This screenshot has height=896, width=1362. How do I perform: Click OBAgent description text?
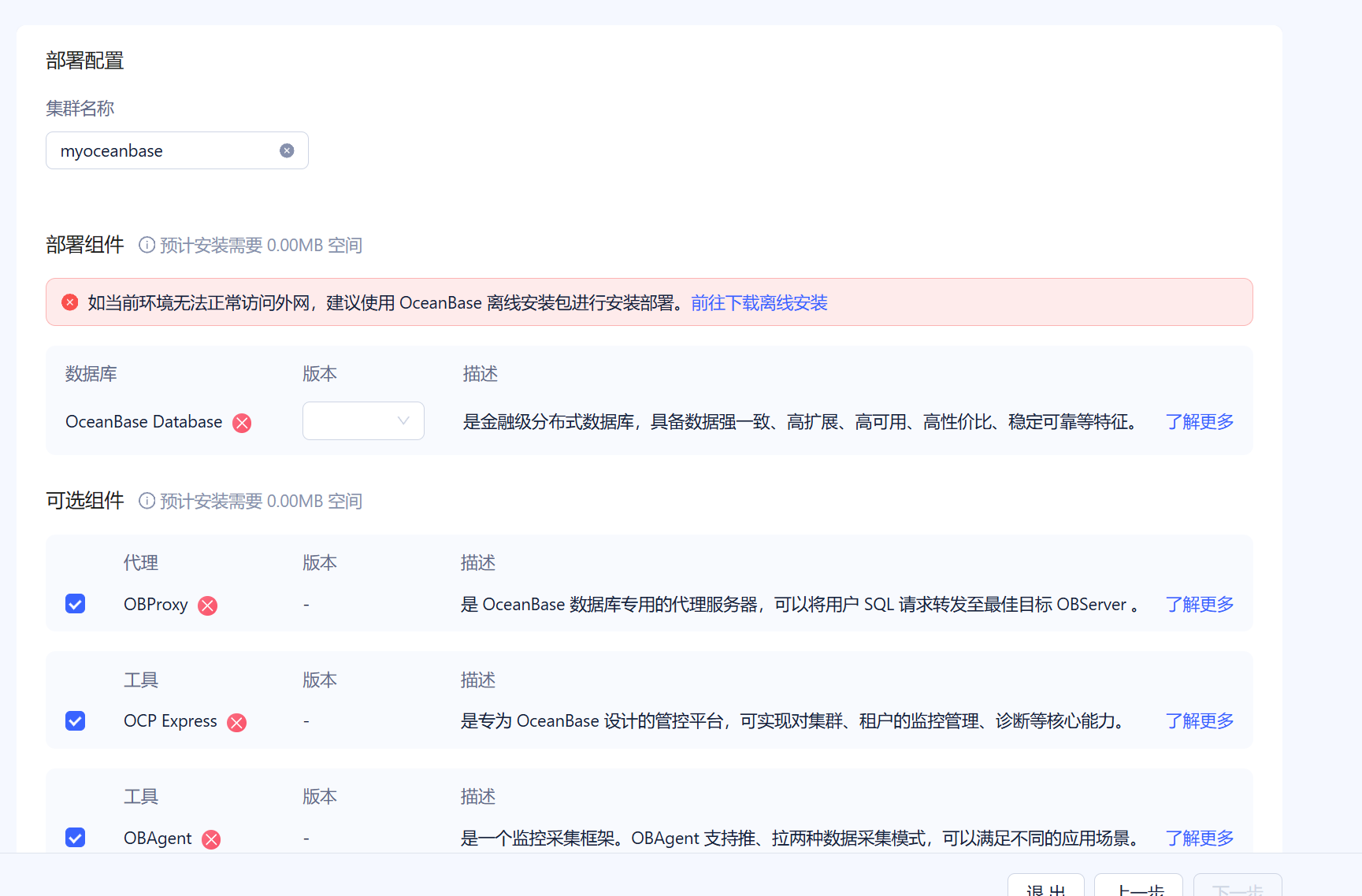click(x=802, y=839)
